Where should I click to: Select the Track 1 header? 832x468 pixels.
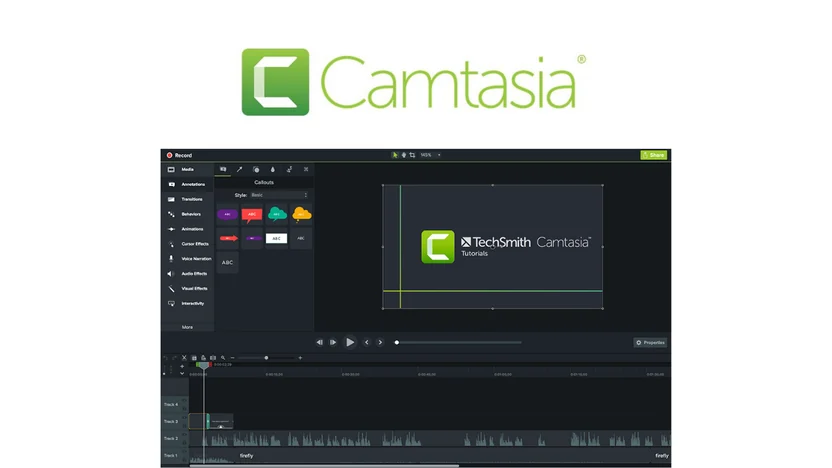coord(175,455)
